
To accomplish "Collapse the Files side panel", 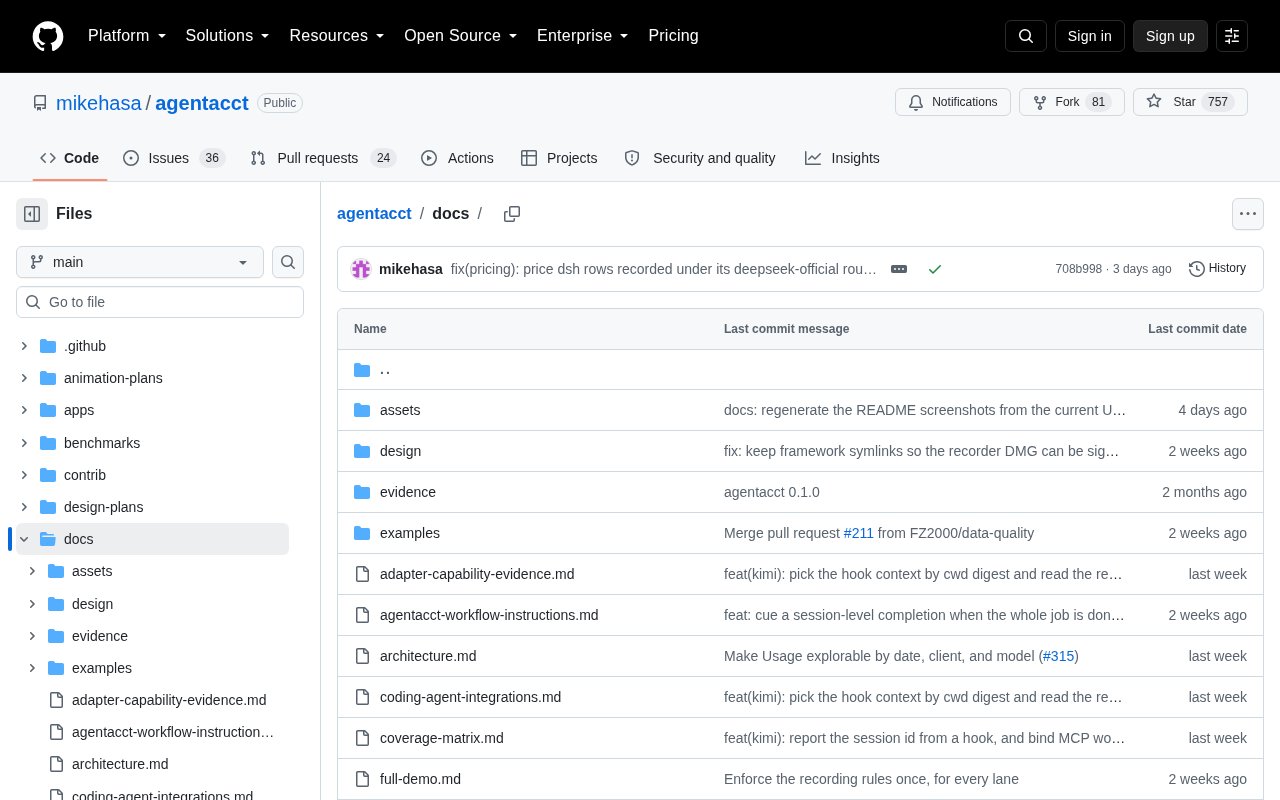I will point(32,214).
